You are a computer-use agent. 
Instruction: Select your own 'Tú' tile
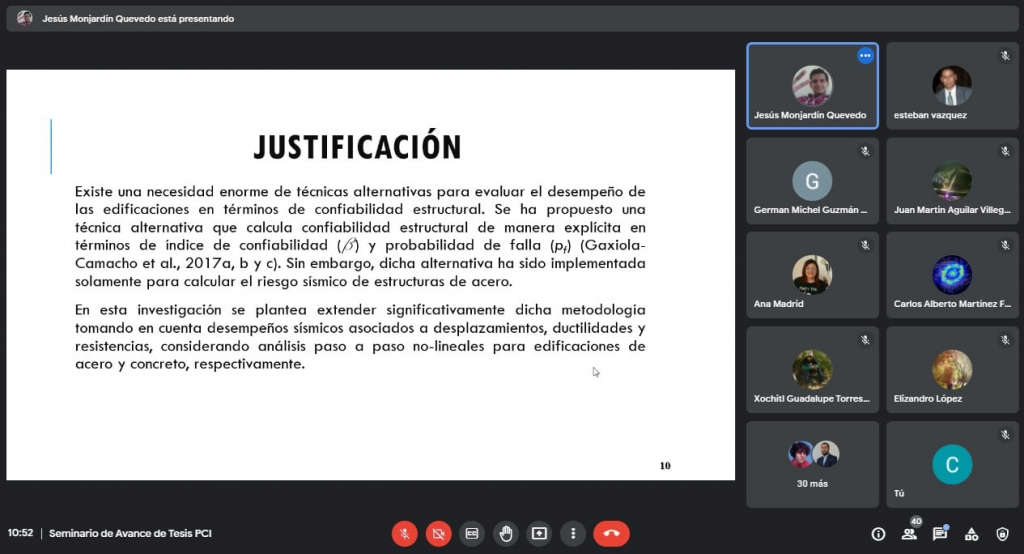pyautogui.click(x=952, y=464)
